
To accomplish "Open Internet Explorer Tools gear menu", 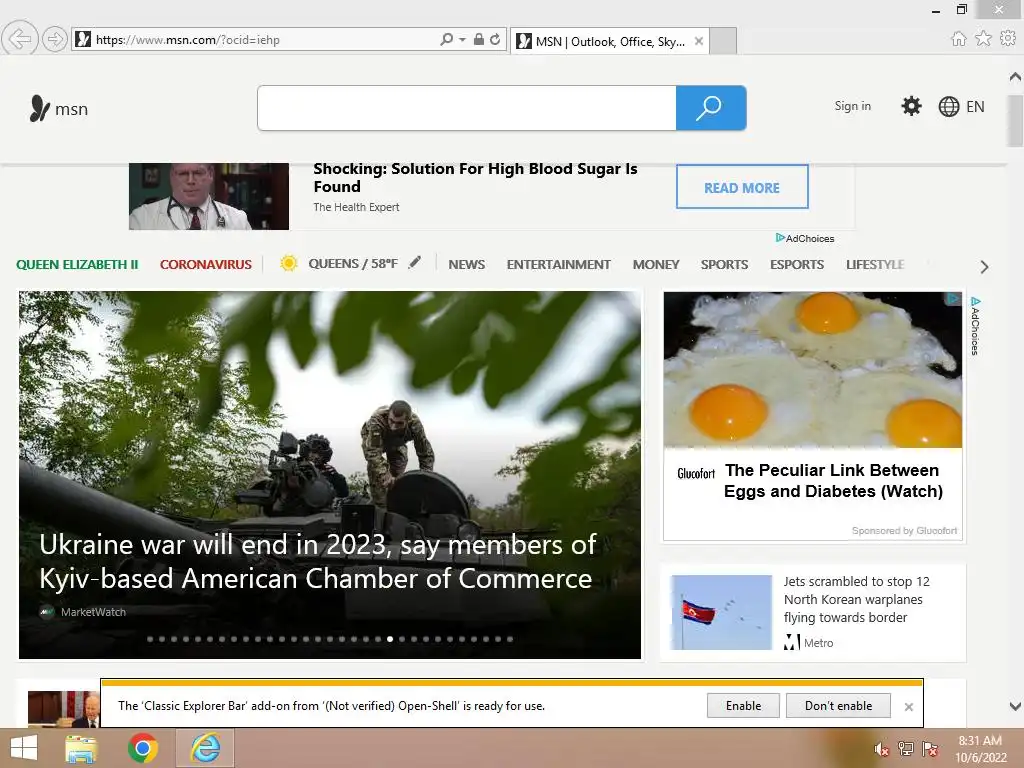I will point(1008,39).
